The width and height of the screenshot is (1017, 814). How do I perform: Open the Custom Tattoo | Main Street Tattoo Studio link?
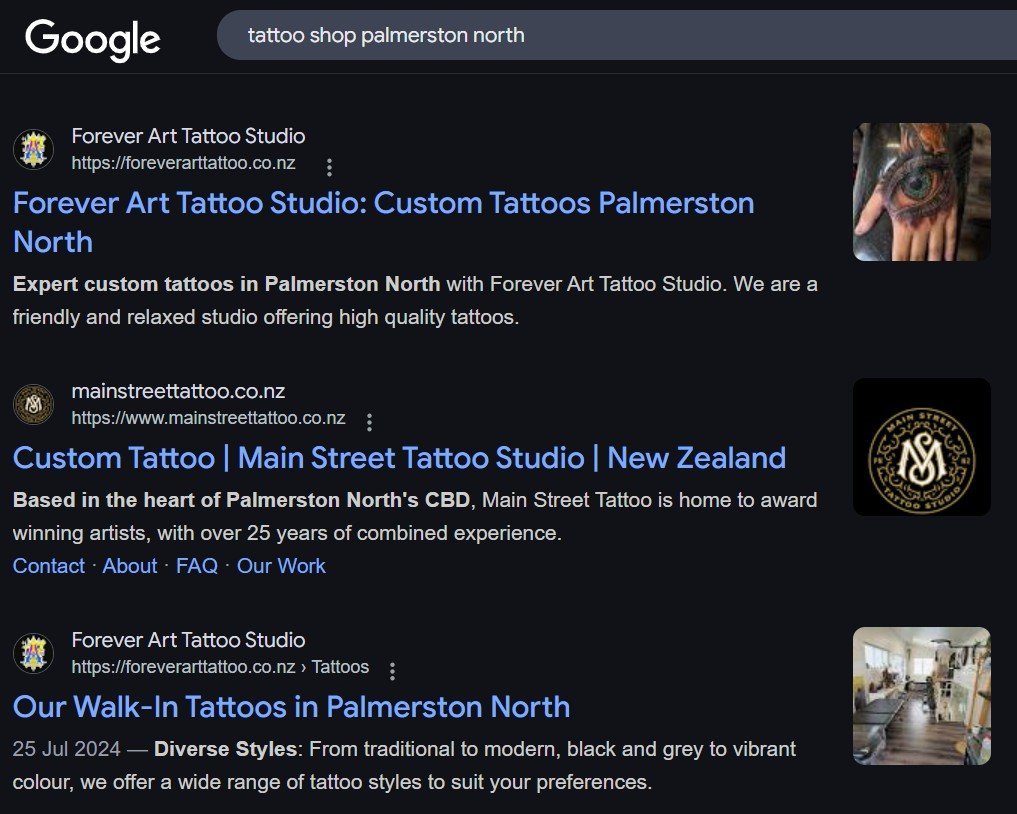click(x=399, y=458)
